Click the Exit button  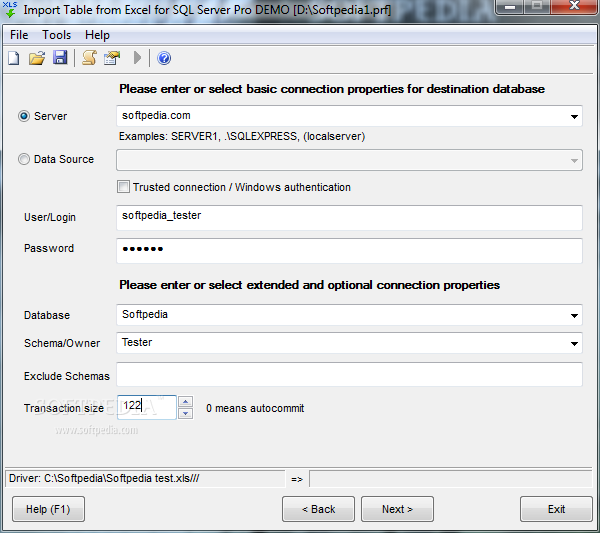pos(556,509)
